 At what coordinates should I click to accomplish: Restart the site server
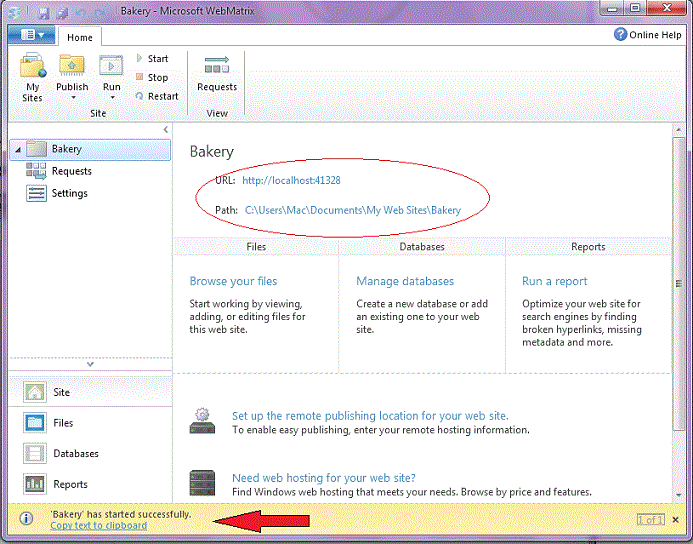point(157,96)
